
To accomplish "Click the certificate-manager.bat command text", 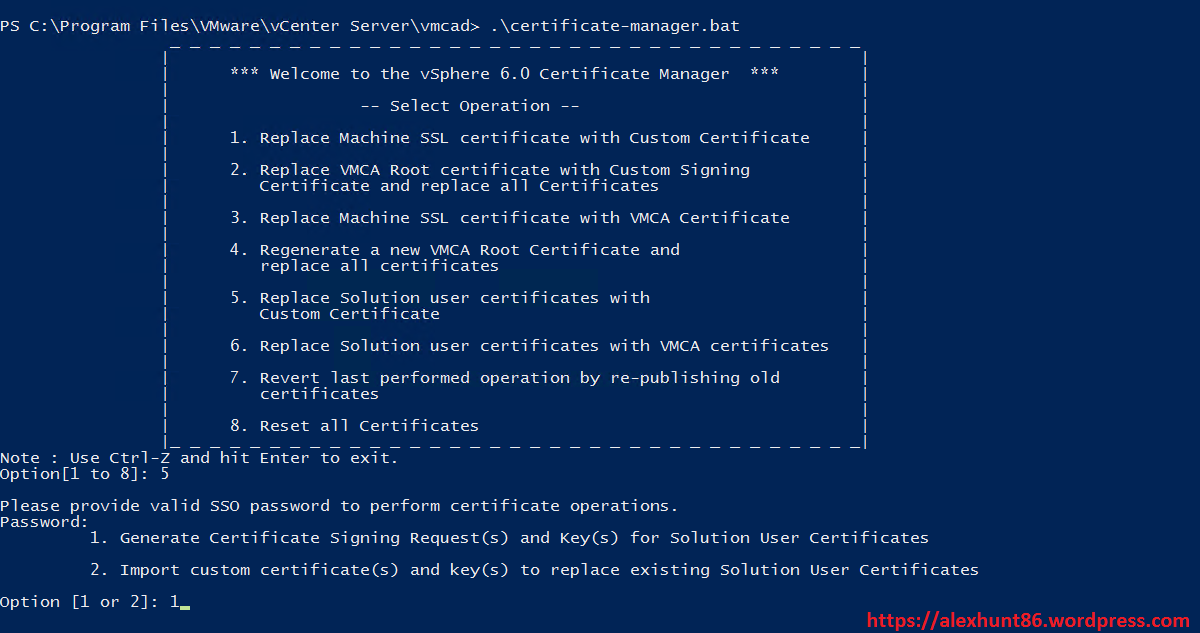I will pos(615,26).
